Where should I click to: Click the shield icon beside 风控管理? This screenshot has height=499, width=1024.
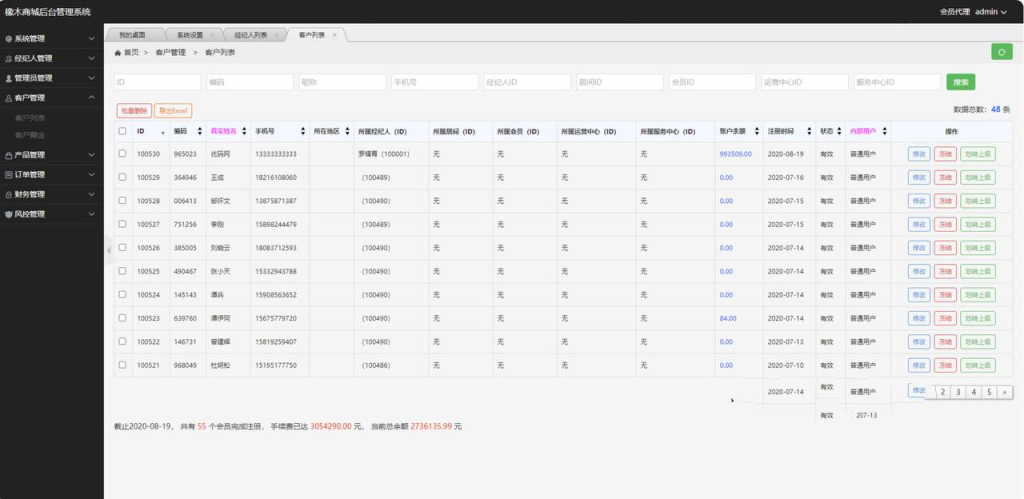click(8, 214)
